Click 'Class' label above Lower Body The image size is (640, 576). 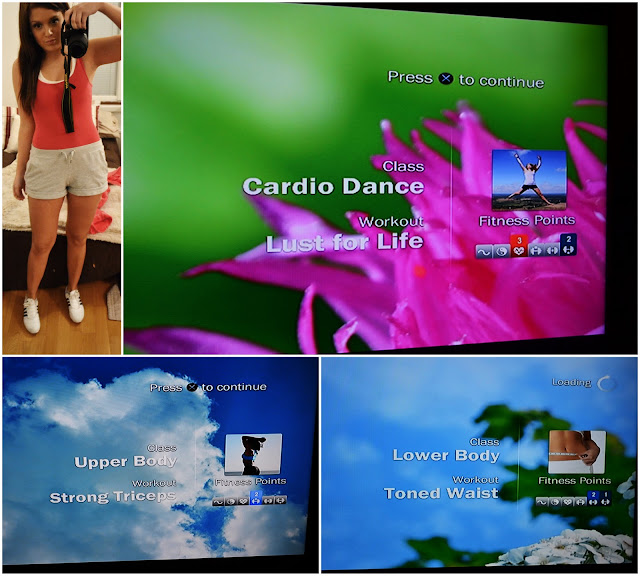coord(484,442)
